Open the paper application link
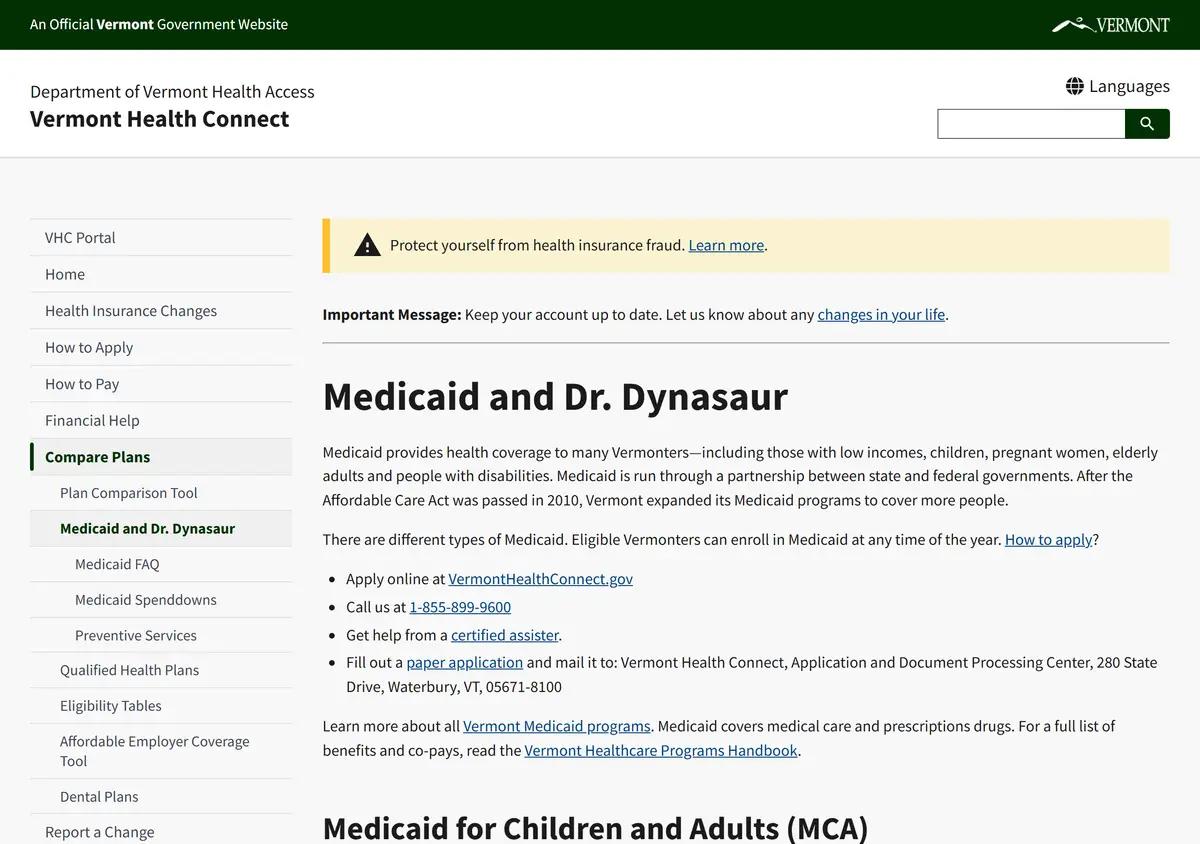This screenshot has width=1200, height=844. coord(464,662)
